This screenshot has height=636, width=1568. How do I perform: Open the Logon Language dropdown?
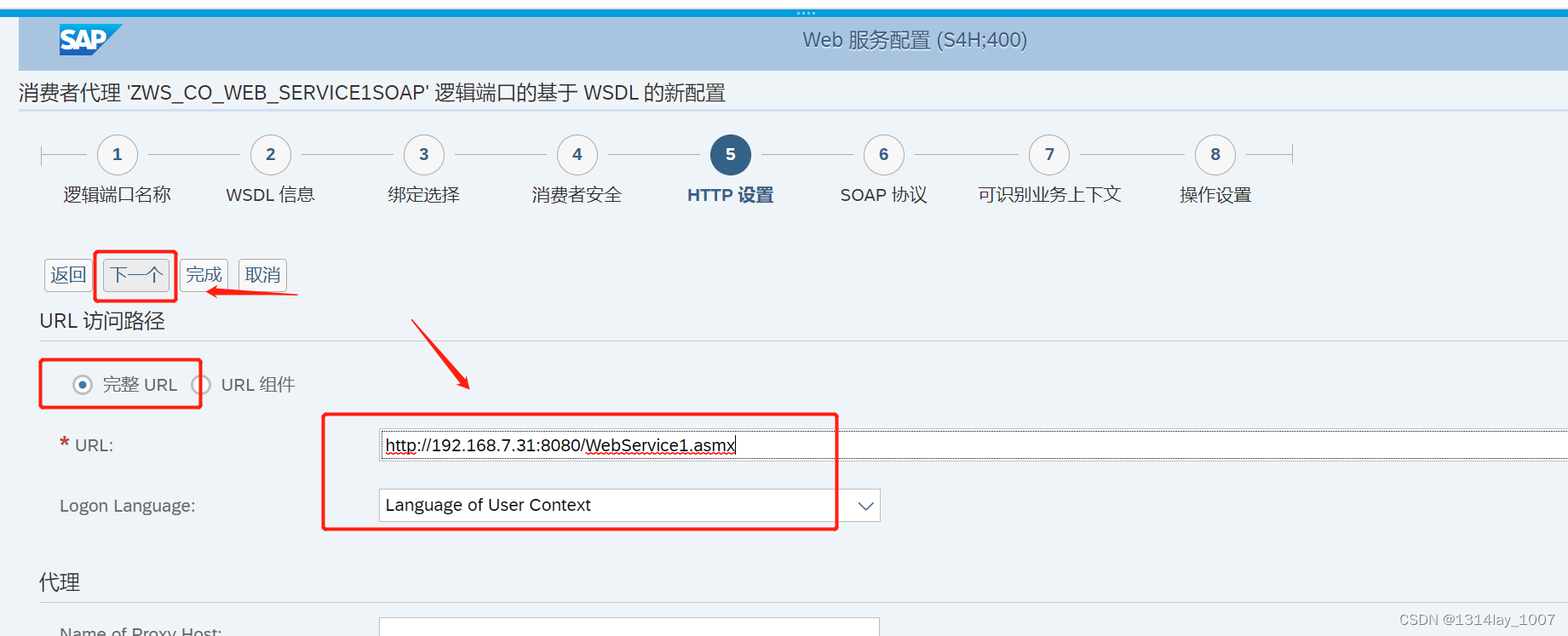tap(629, 505)
